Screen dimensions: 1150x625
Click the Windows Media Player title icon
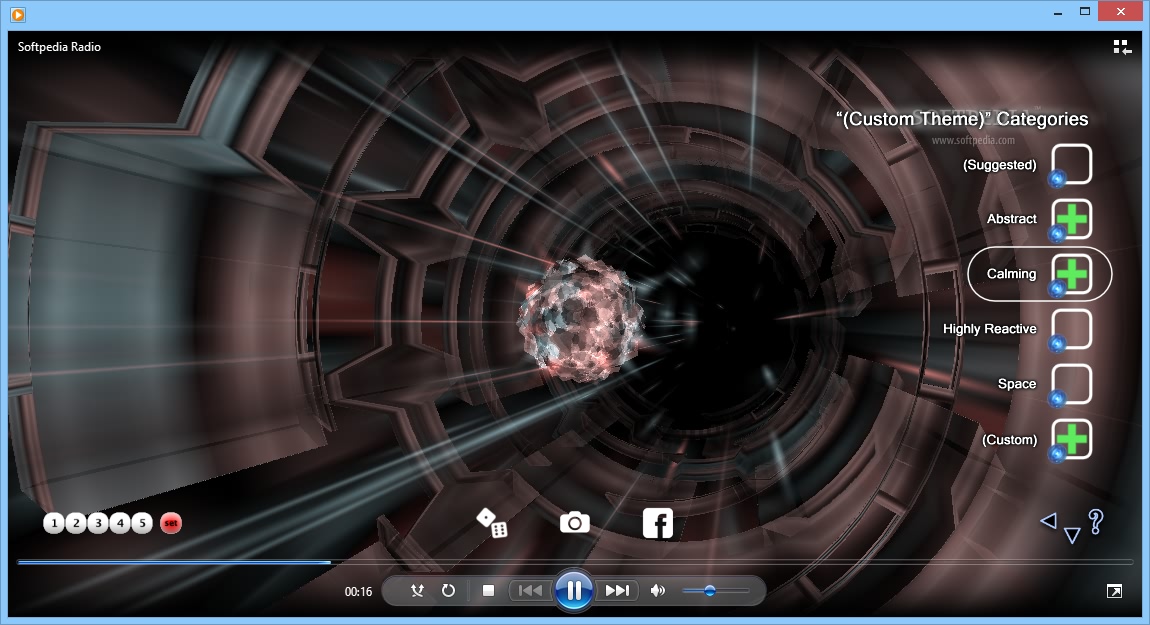tap(18, 14)
